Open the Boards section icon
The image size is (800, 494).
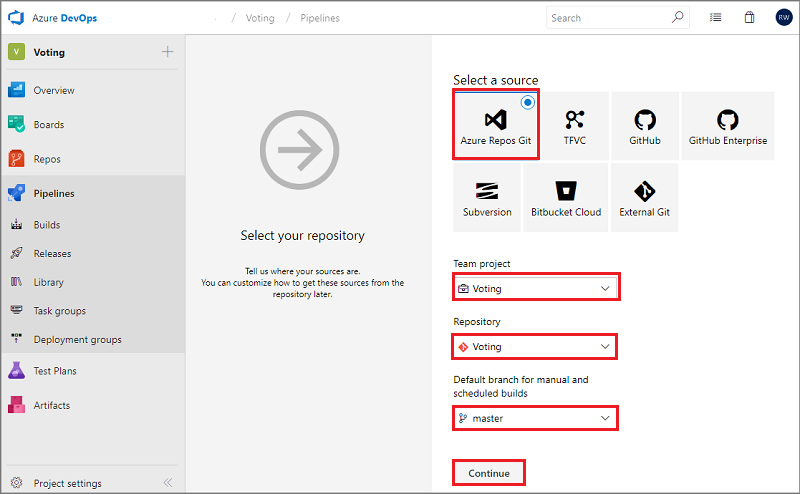pos(16,124)
